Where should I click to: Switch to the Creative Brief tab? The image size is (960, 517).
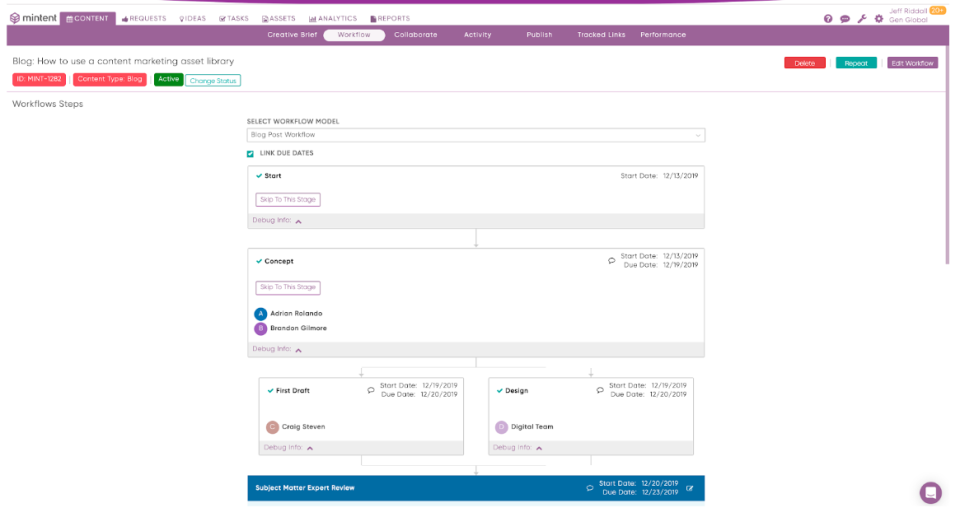tap(292, 35)
